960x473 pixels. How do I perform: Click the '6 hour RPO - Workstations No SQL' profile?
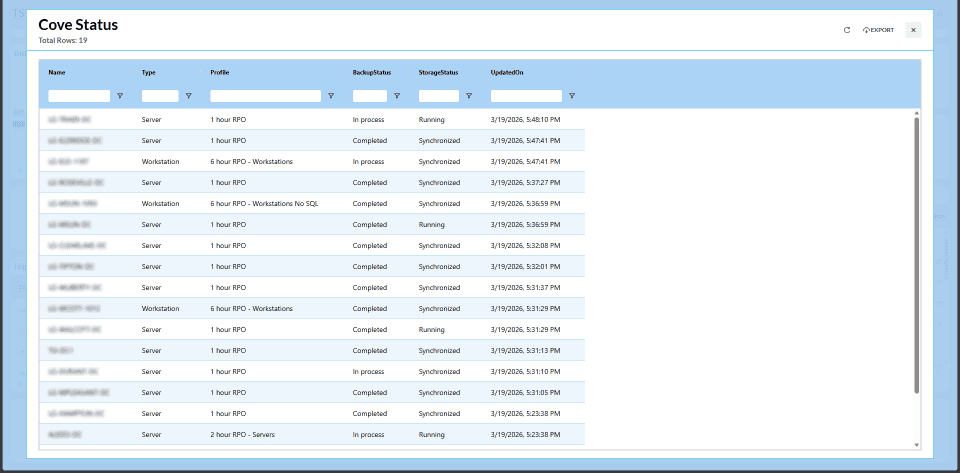coord(264,204)
